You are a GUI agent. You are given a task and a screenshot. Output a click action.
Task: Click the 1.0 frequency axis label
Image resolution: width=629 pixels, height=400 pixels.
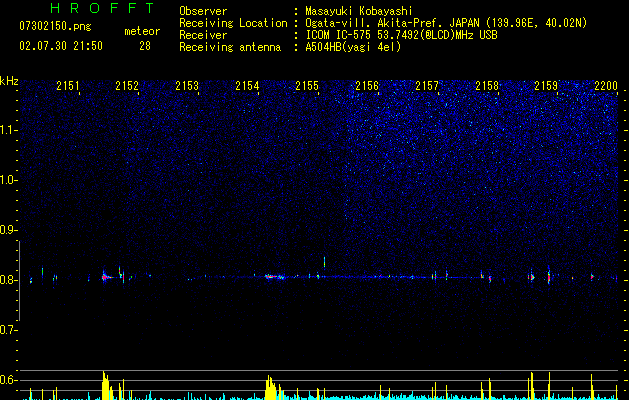coord(8,180)
